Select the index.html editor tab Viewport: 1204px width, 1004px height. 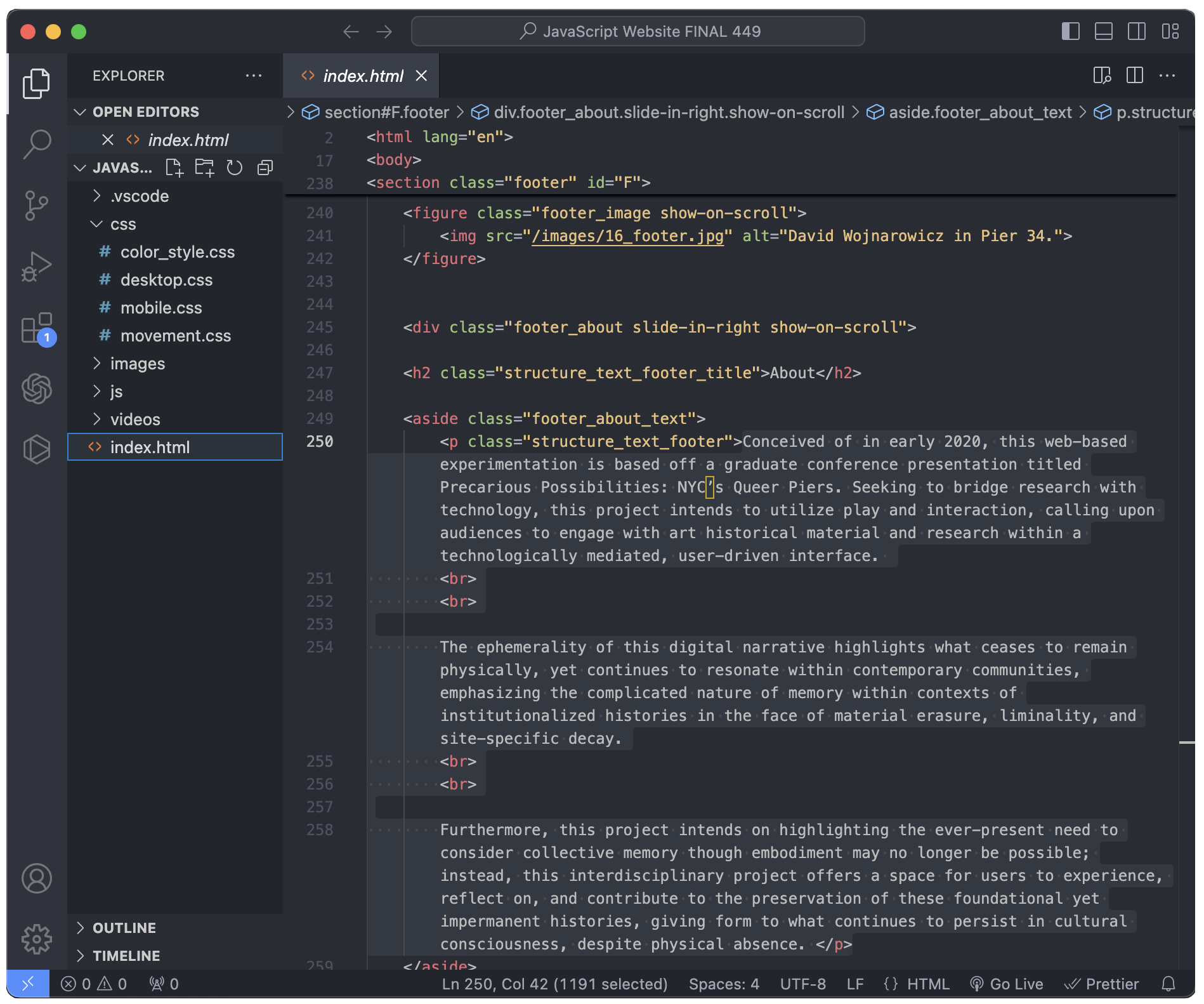coord(362,76)
